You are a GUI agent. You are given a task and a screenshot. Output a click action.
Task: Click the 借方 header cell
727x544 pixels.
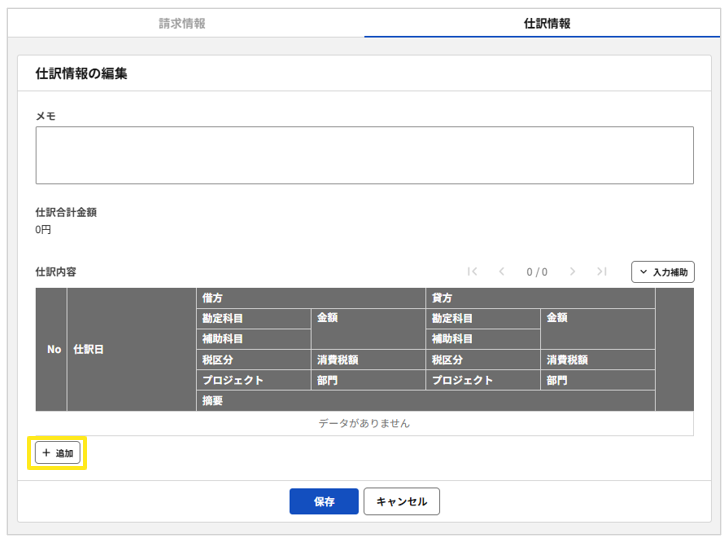click(311, 298)
